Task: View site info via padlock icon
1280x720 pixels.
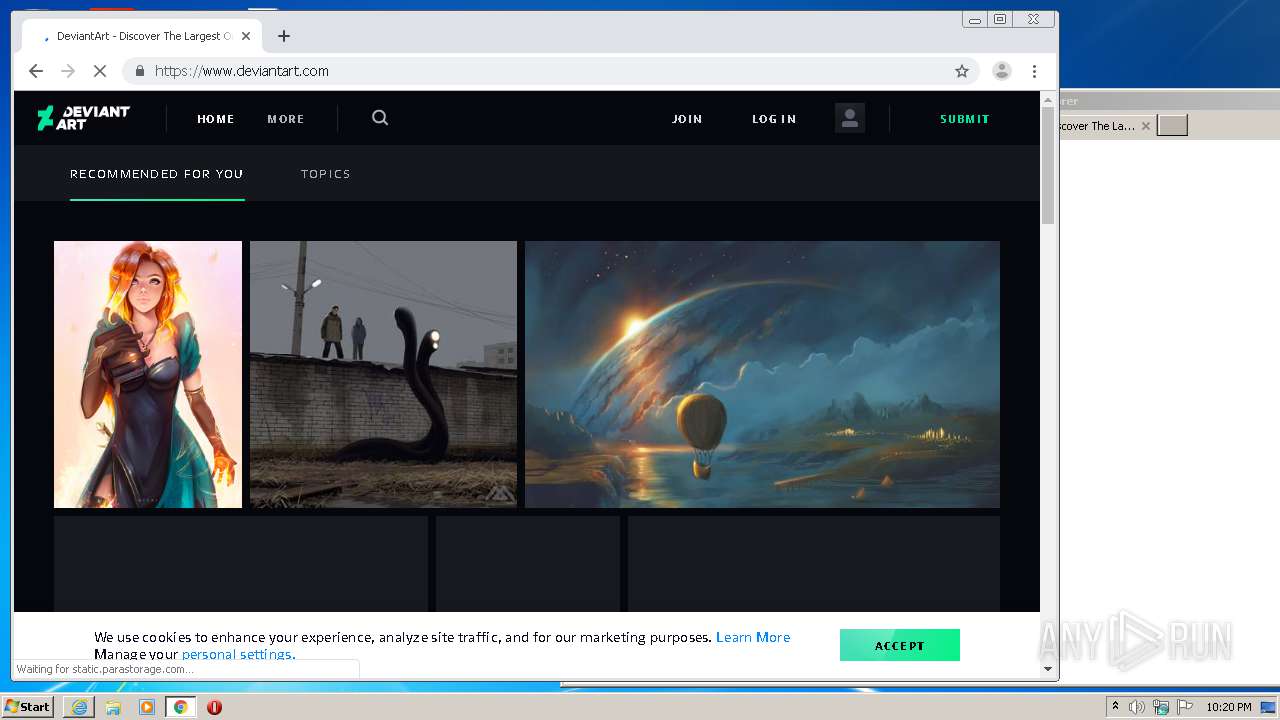Action: [139, 71]
